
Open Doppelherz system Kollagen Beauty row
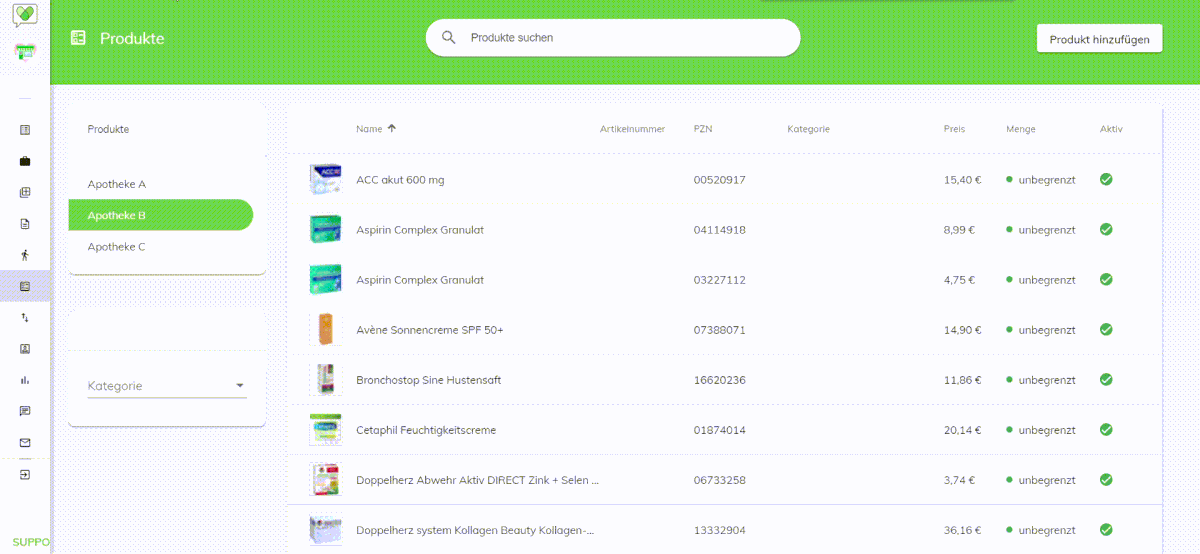tap(724, 529)
